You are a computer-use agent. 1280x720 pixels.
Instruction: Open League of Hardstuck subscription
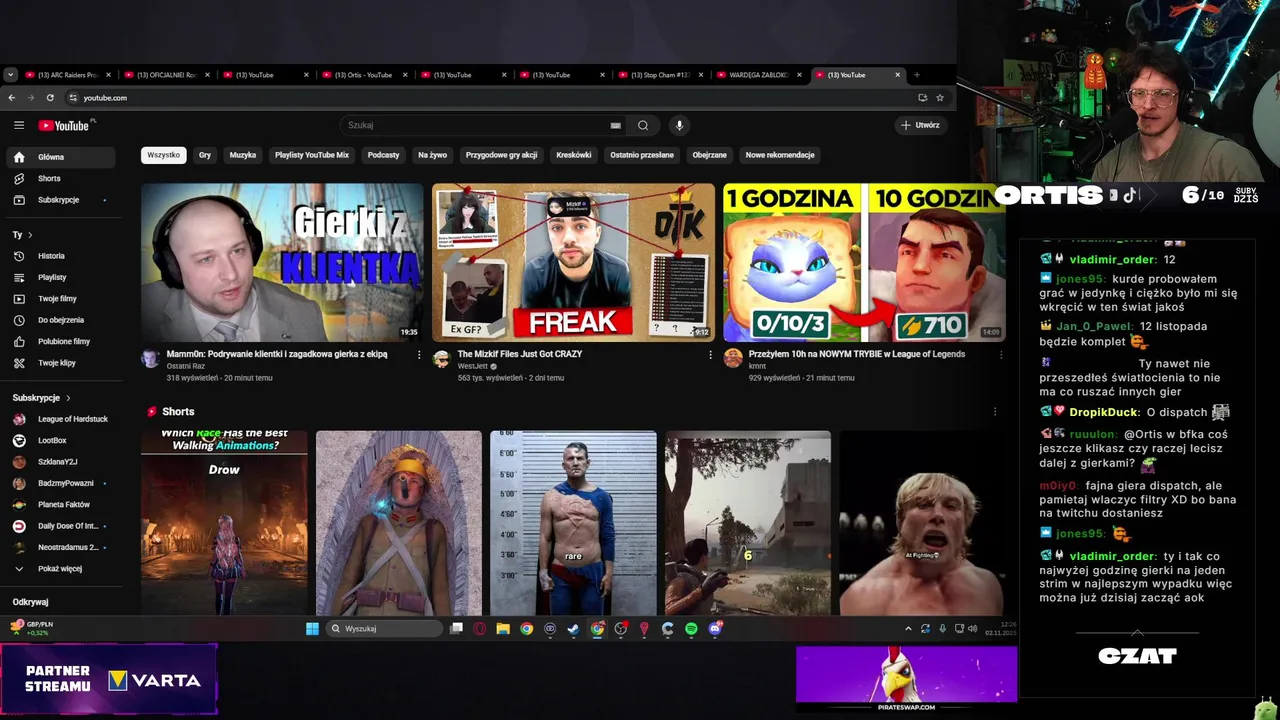[60, 419]
